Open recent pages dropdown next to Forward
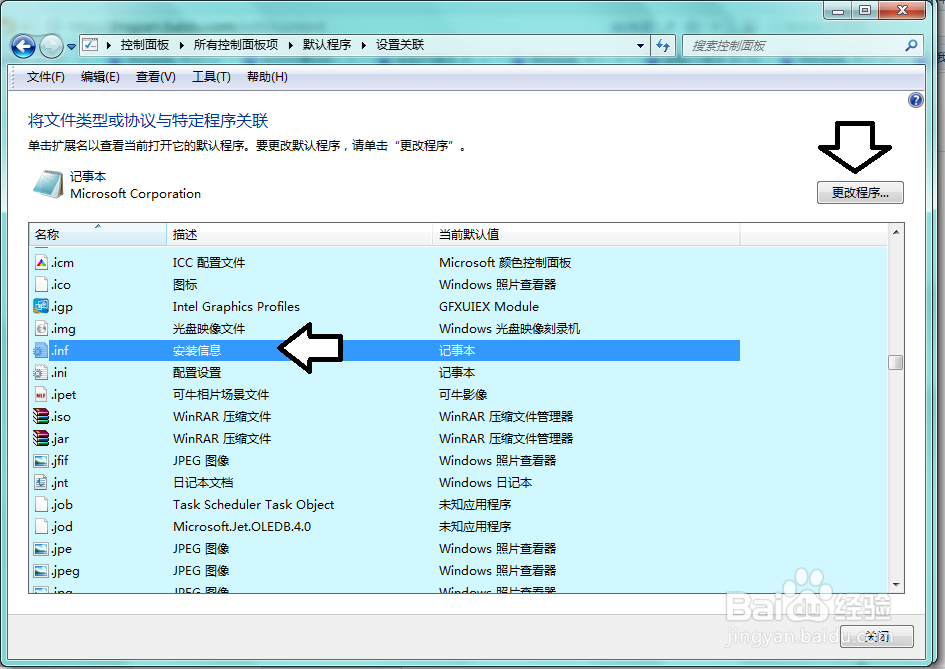 (71, 46)
